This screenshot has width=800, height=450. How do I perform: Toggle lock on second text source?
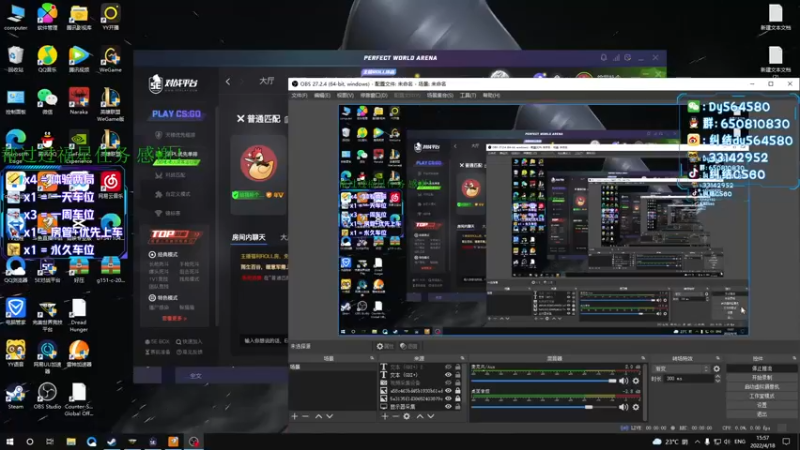point(458,375)
